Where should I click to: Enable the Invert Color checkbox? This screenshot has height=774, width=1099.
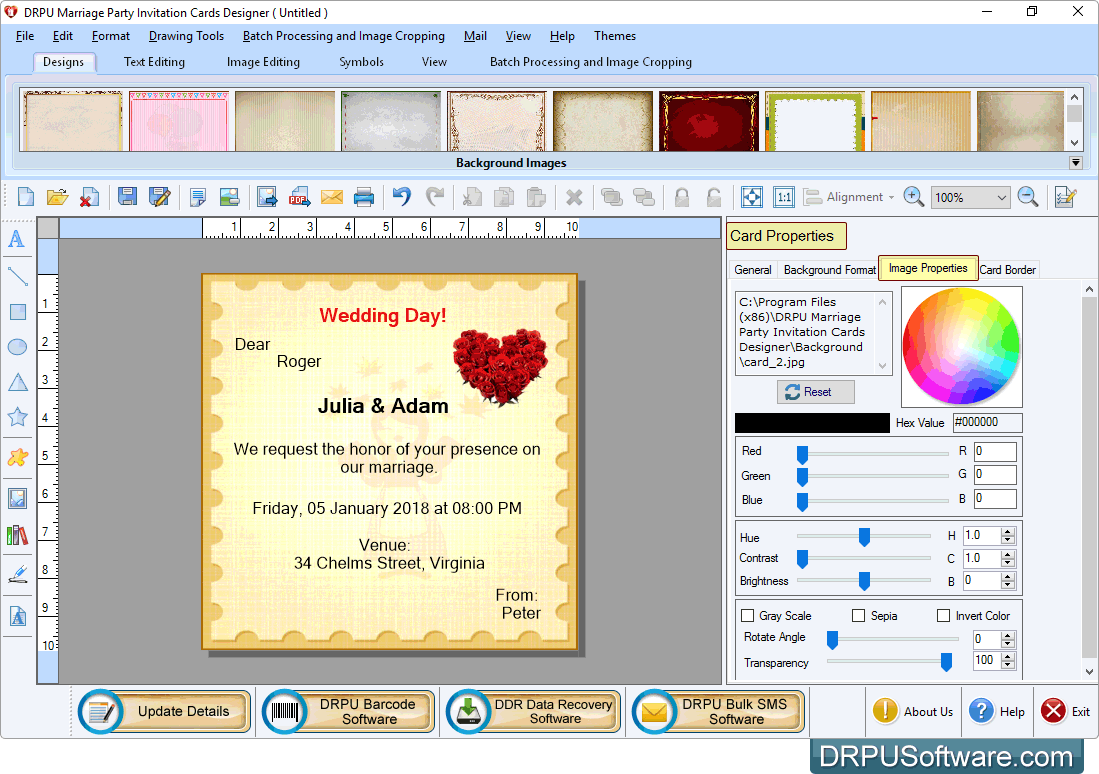coord(943,616)
